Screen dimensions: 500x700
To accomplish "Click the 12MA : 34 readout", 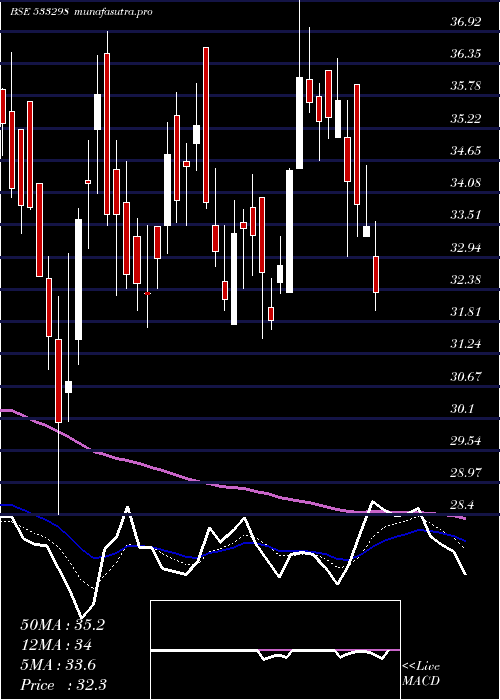I will pyautogui.click(x=56, y=645).
